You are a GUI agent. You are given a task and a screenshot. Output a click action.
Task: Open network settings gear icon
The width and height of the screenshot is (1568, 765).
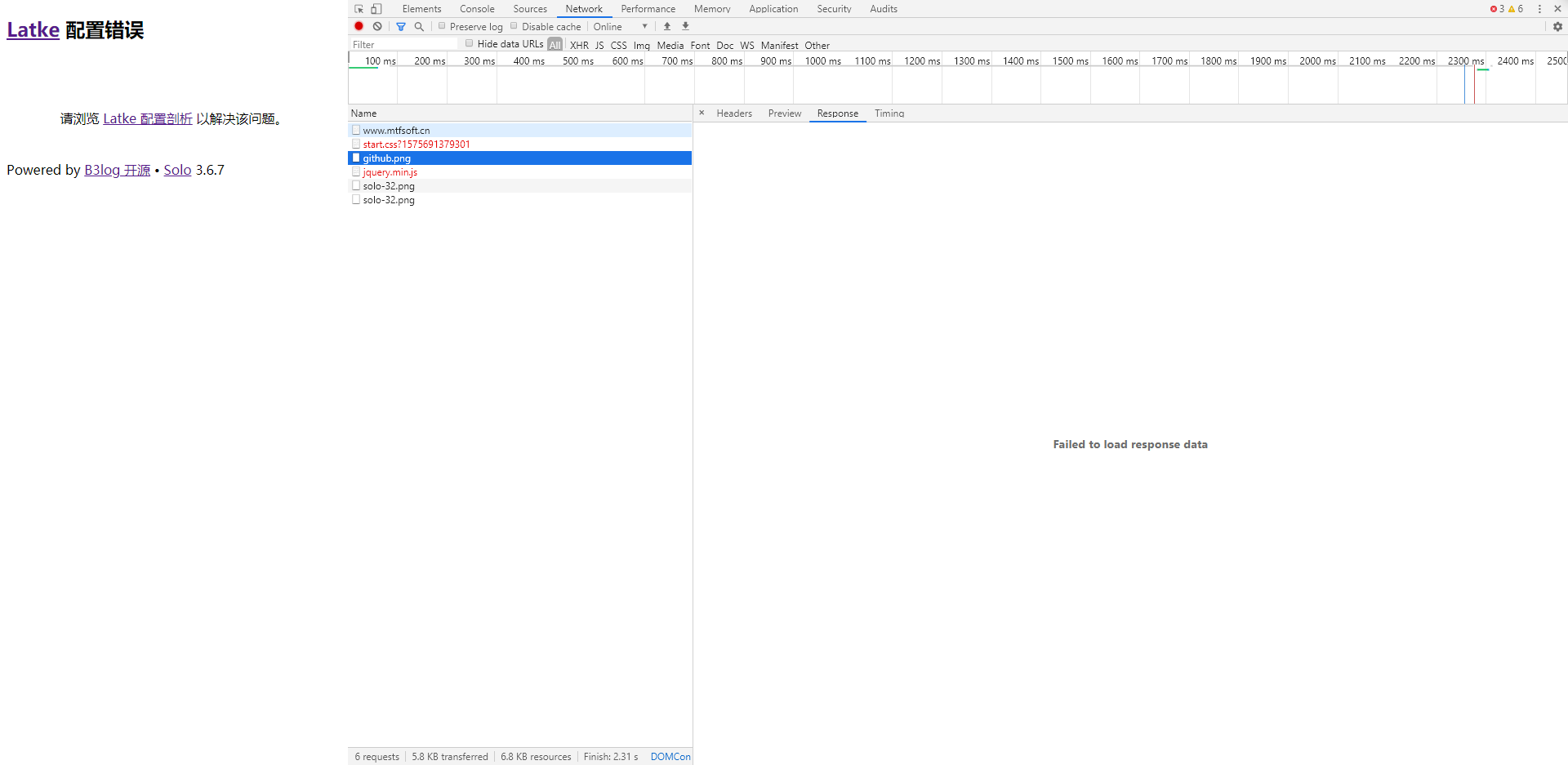coord(1557,26)
